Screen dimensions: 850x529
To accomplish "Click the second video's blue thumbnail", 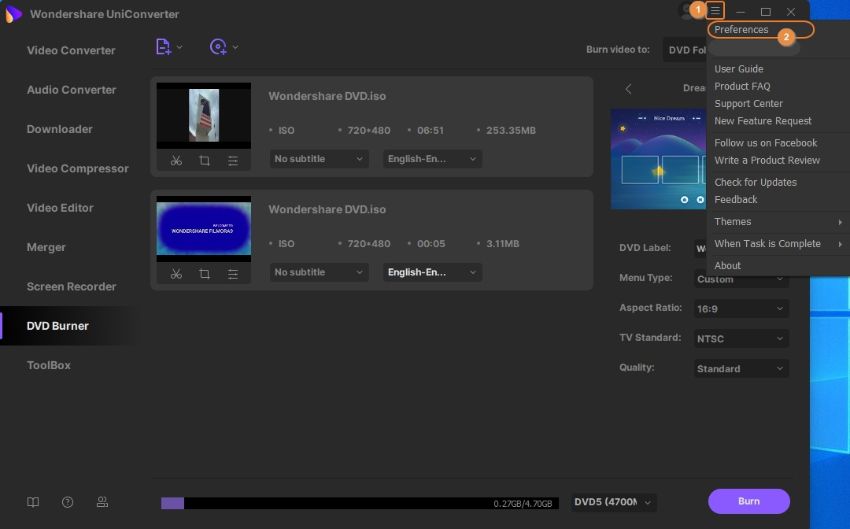I will pos(204,229).
